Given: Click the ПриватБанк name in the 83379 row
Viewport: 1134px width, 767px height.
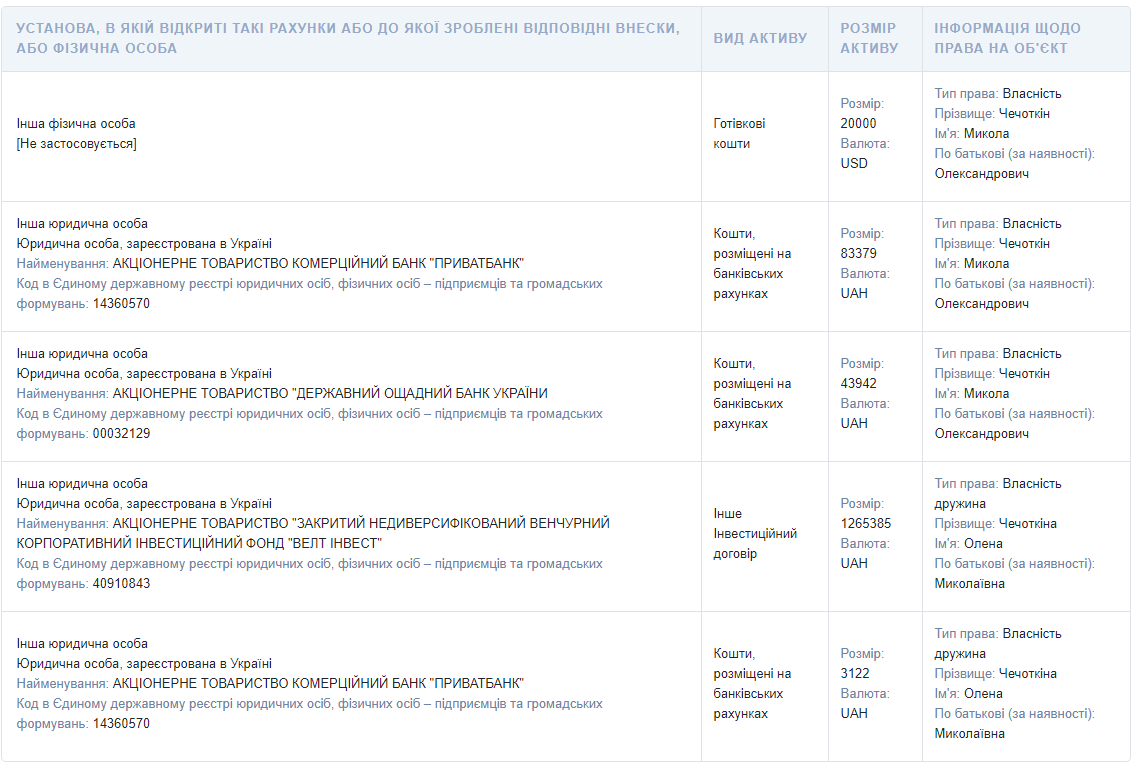Looking at the screenshot, I should (x=318, y=264).
